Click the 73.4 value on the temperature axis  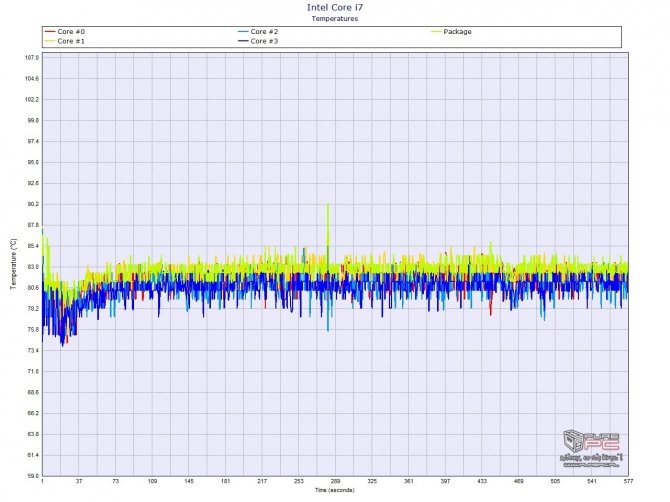(32, 351)
